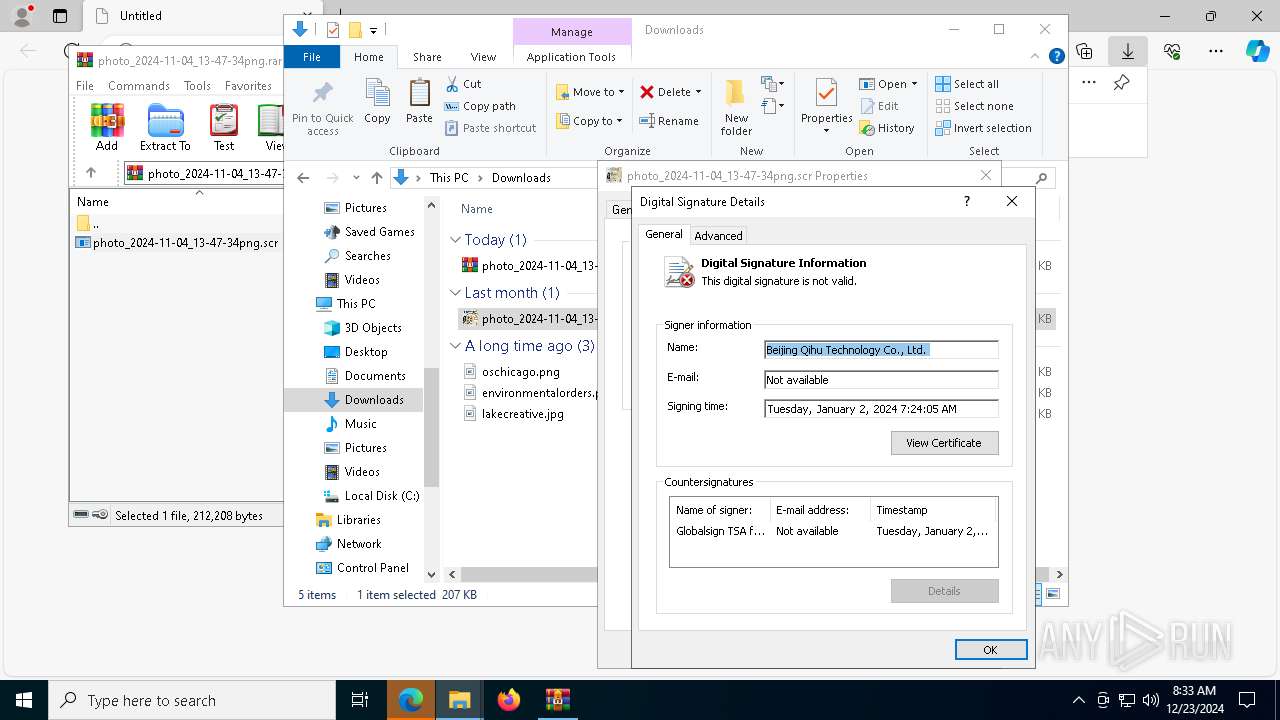This screenshot has height=720, width=1280.
Task: Click Windows Start button
Action: pos(24,700)
